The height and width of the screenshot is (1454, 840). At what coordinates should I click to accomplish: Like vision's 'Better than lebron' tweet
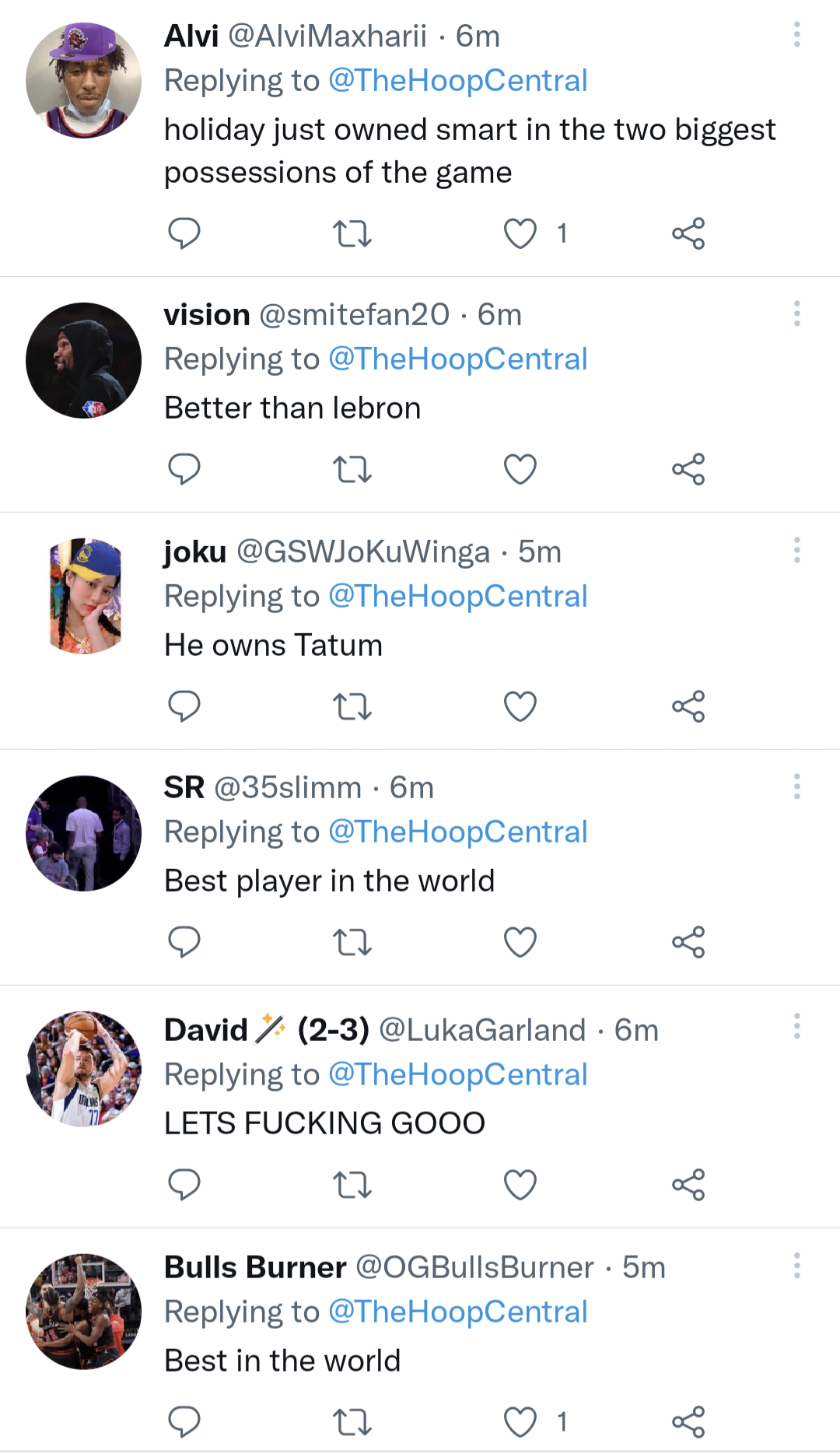tap(520, 469)
